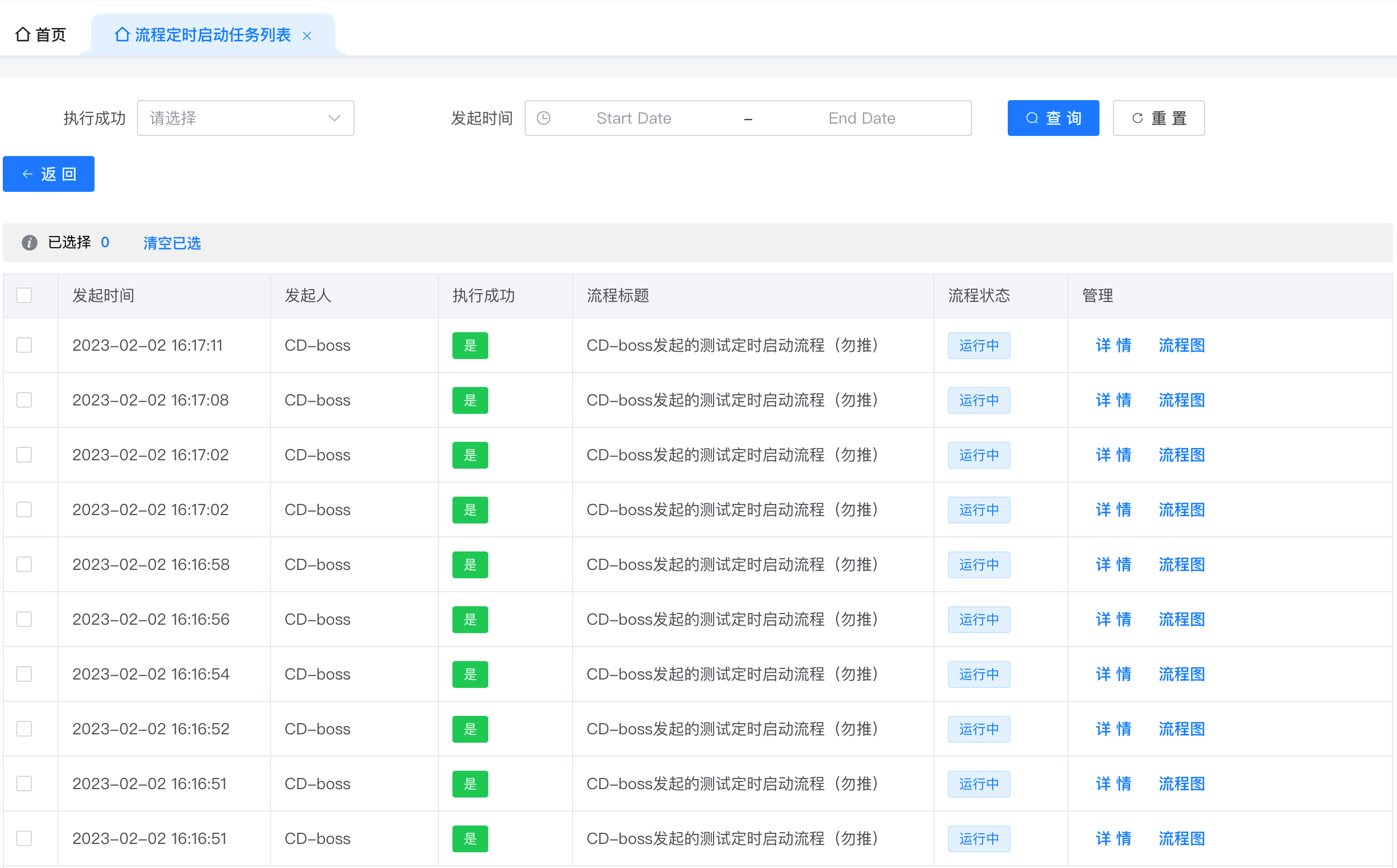Click the info icon beside 已选择
The image size is (1397, 868).
pyautogui.click(x=30, y=242)
